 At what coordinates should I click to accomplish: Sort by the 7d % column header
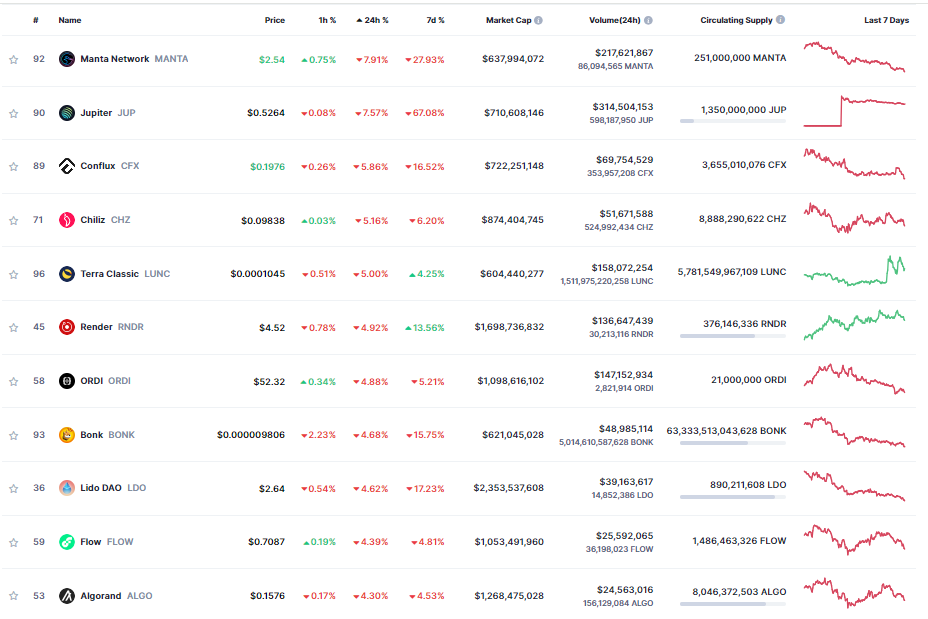coord(435,20)
